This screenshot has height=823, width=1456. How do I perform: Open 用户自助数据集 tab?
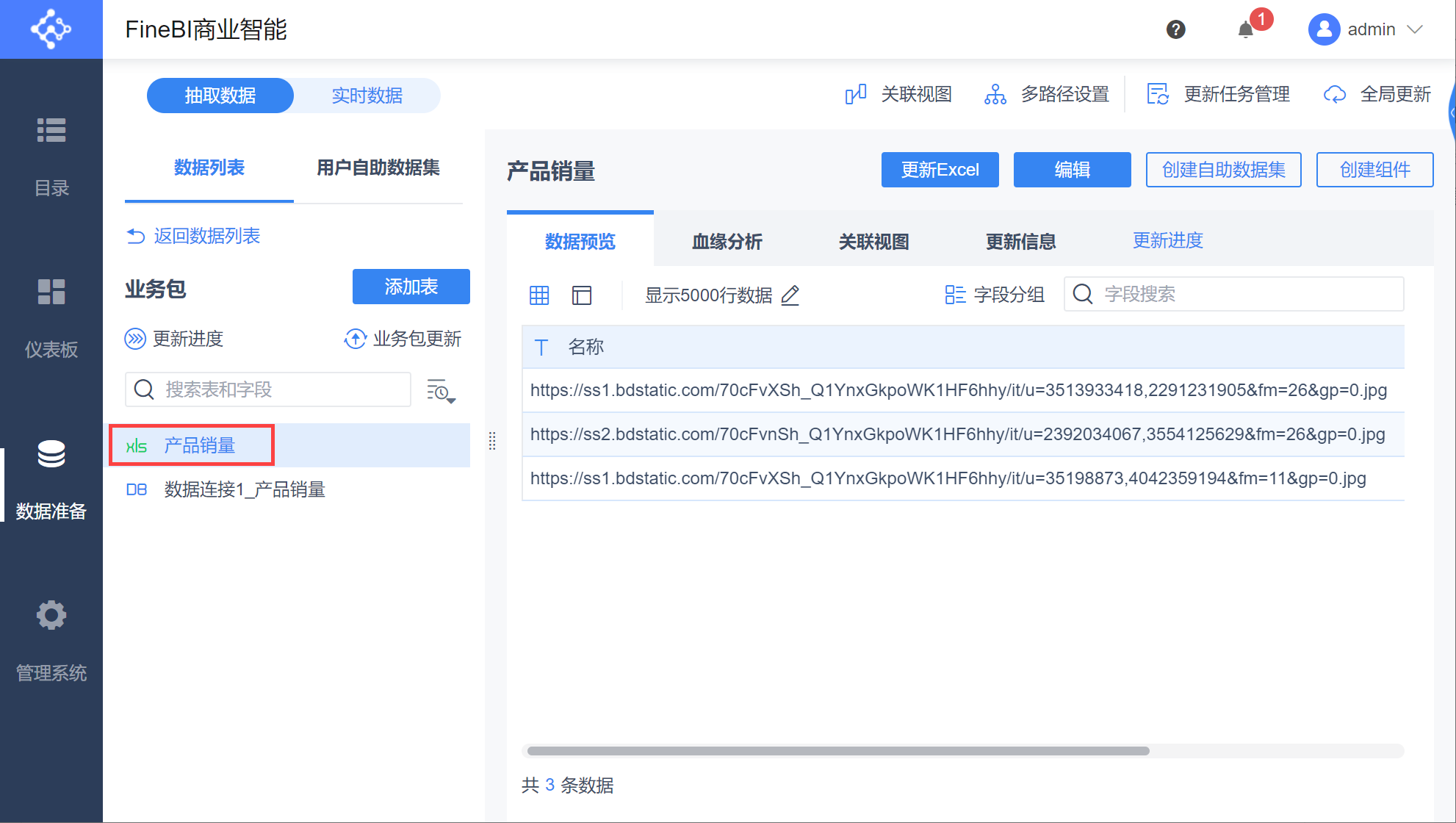coord(378,168)
